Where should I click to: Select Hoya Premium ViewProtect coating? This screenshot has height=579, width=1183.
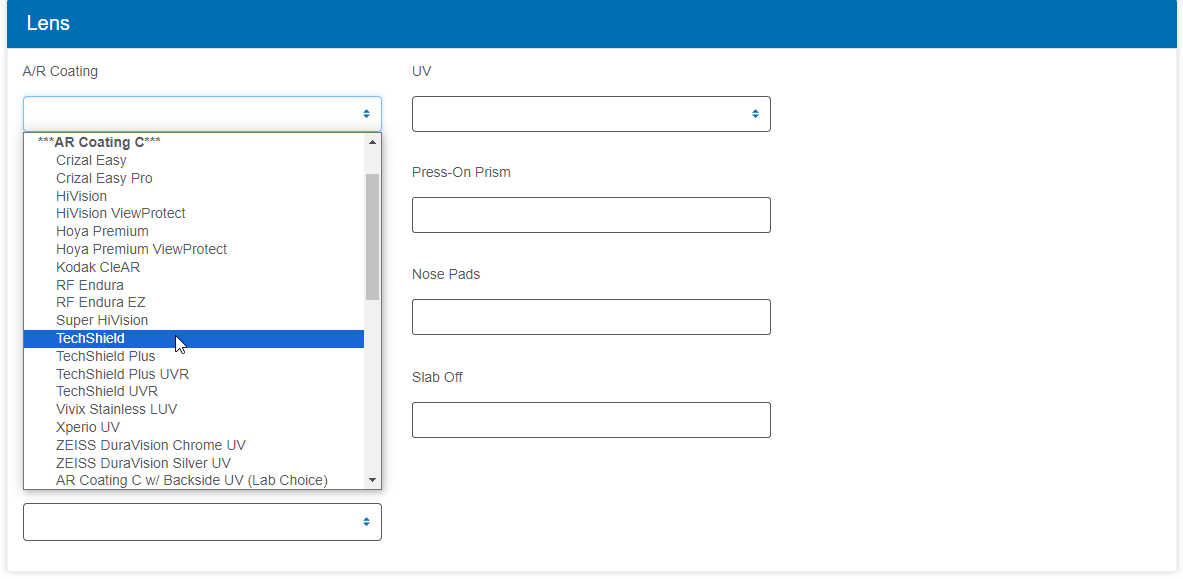click(194, 249)
